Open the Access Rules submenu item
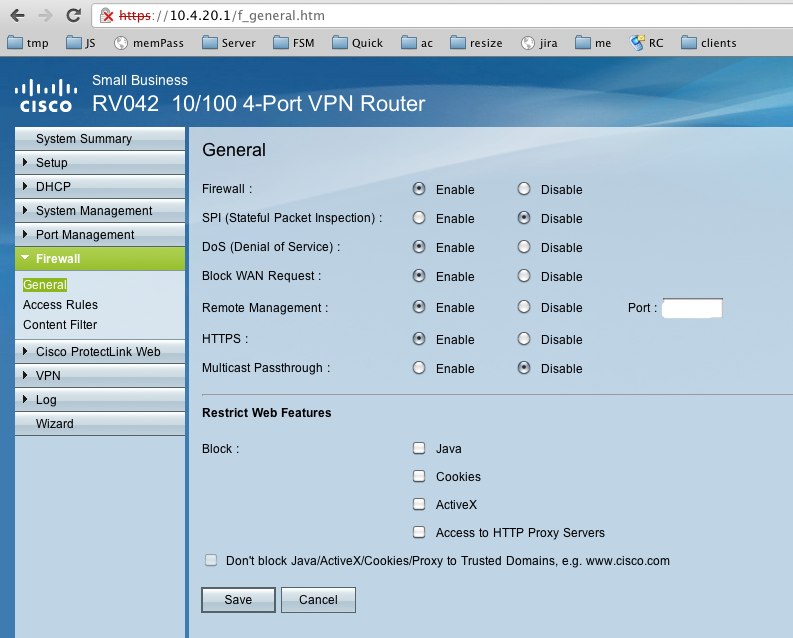793x638 pixels. pos(60,305)
